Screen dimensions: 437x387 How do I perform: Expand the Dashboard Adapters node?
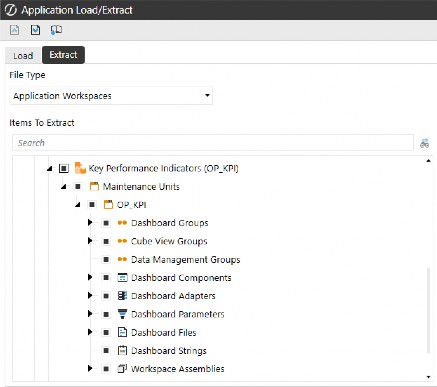[x=90, y=295]
